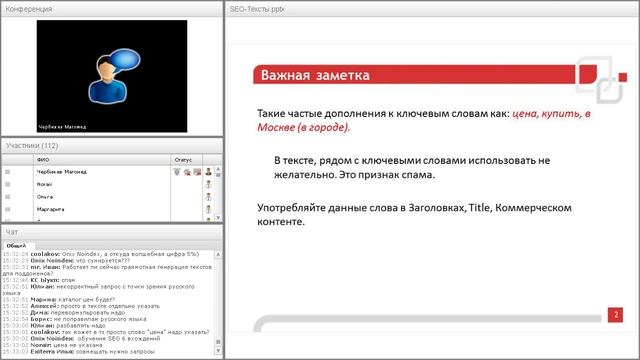This screenshot has height=360, width=640.
Task: Click the row handle icon beside Маргарита
Action: click(7, 209)
